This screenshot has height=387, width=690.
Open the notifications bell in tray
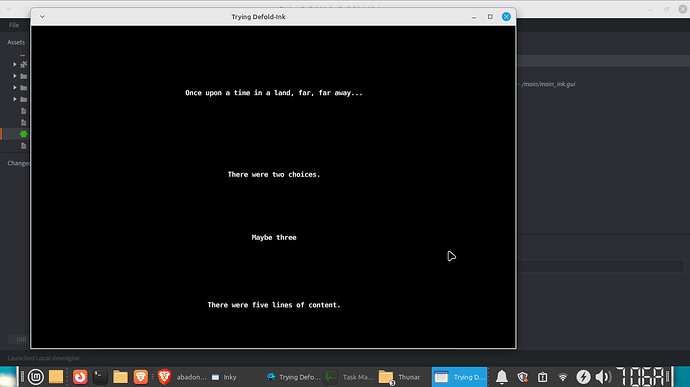point(502,377)
